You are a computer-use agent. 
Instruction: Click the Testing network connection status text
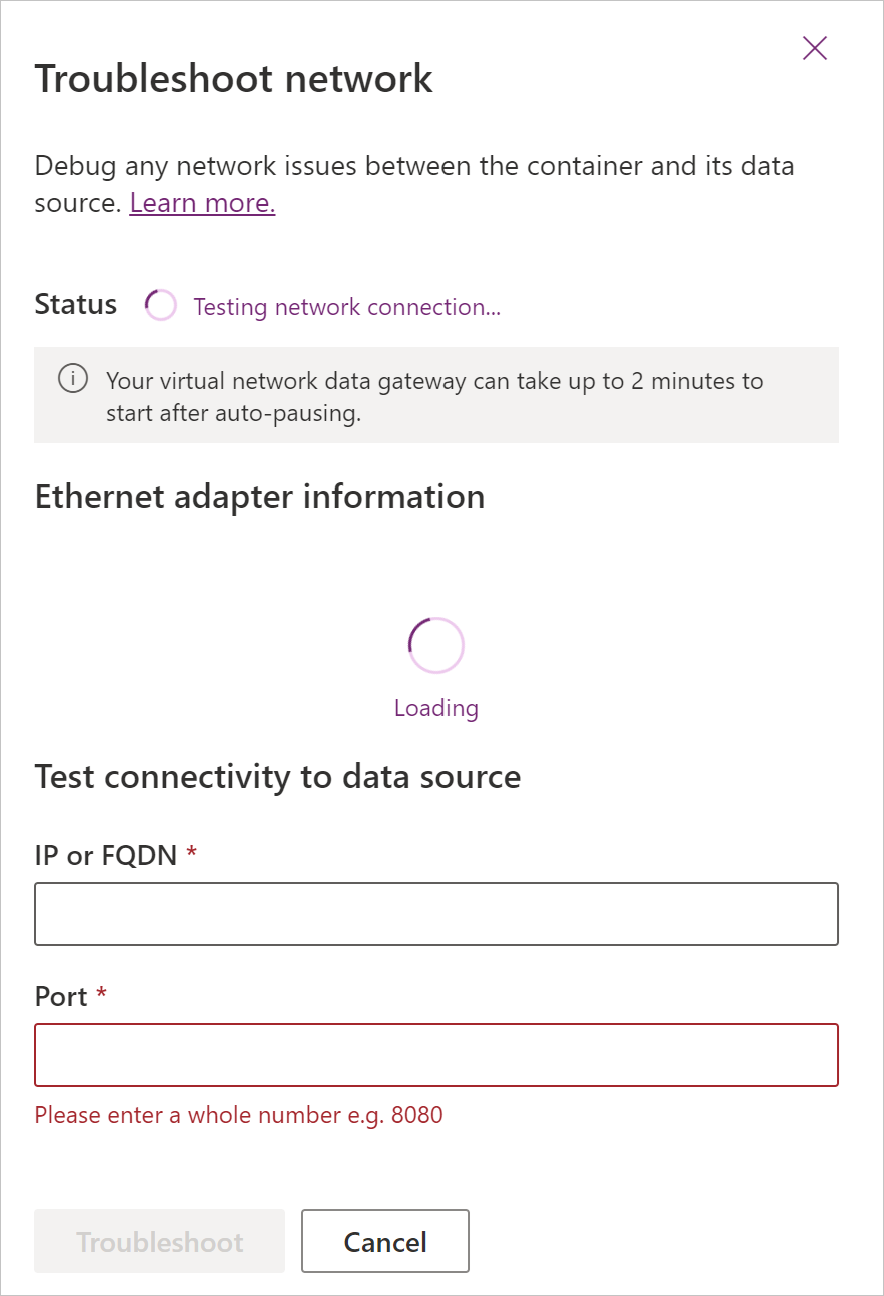347,307
